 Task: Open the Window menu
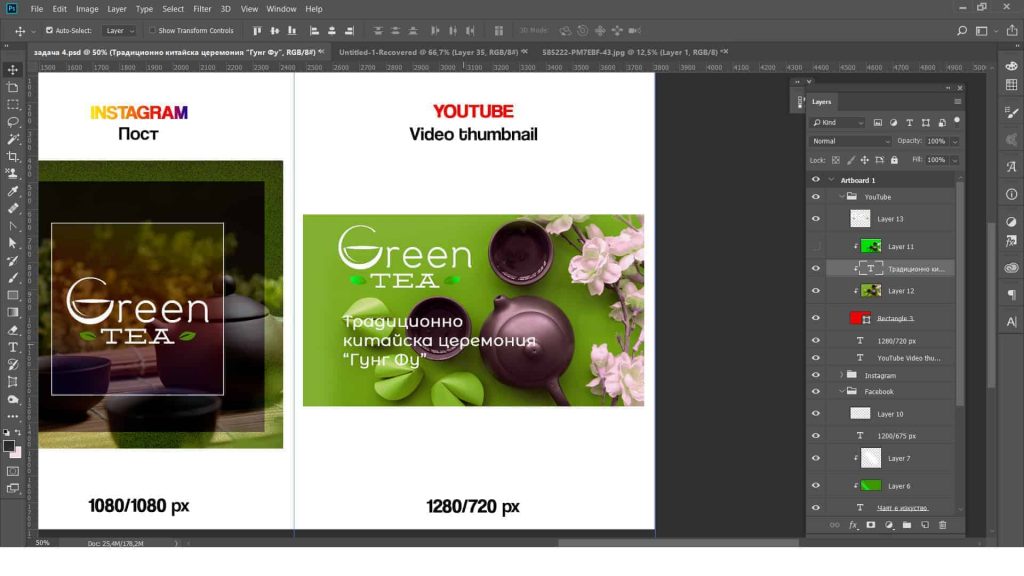(x=281, y=9)
